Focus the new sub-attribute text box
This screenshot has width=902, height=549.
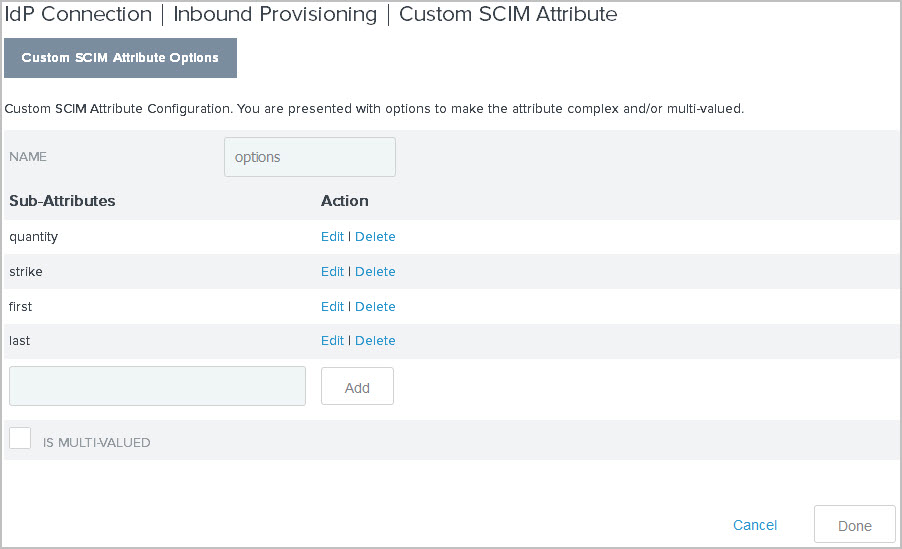(x=157, y=386)
